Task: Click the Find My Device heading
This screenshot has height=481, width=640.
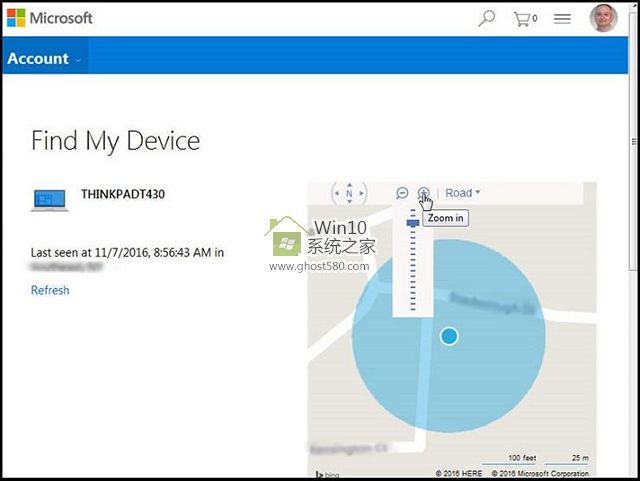Action: pos(116,141)
